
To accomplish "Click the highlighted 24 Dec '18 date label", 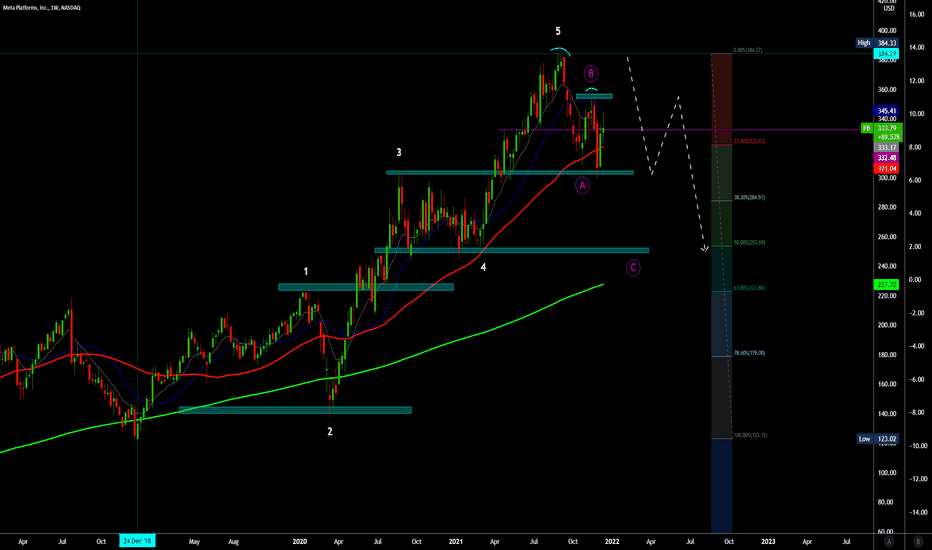I will (x=137, y=541).
